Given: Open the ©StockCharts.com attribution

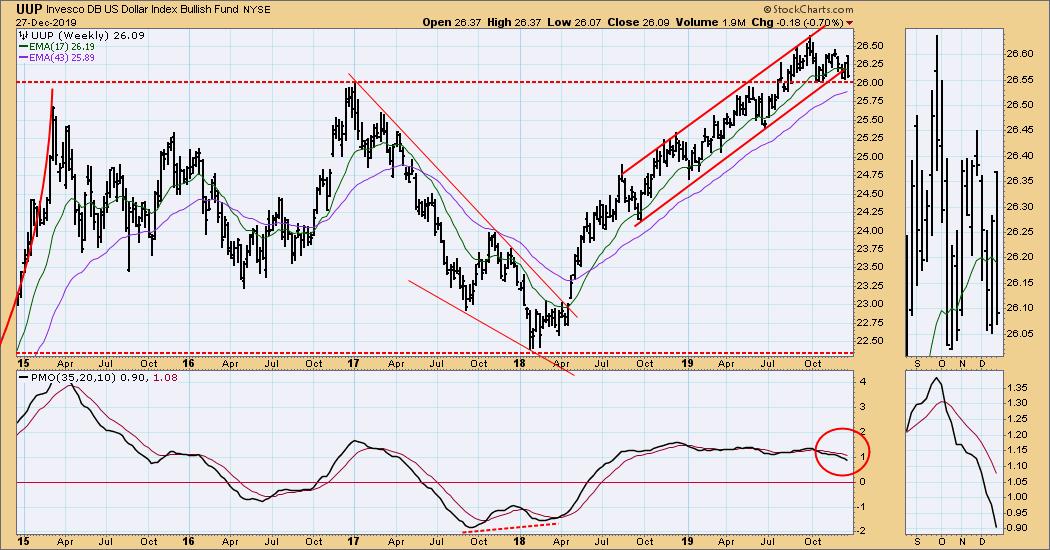Looking at the screenshot, I should click(x=808, y=9).
